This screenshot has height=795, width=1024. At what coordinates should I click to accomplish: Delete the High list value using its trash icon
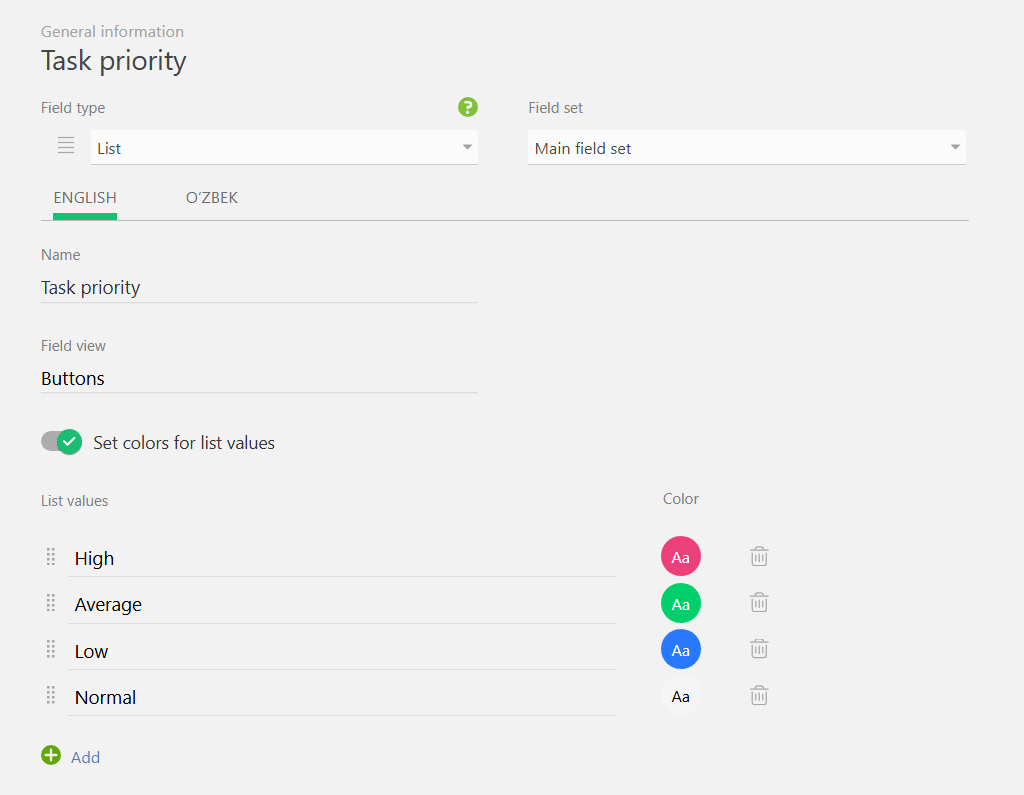(758, 556)
